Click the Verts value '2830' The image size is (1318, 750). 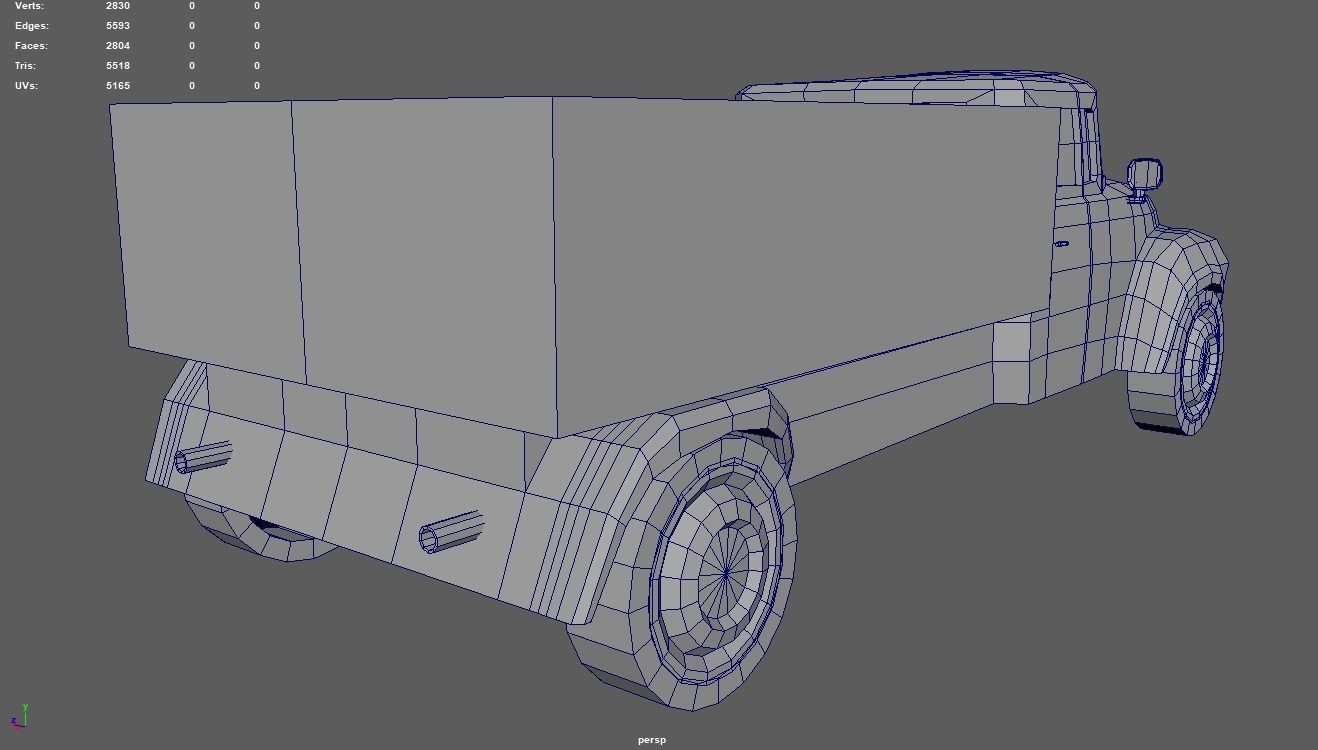[118, 6]
